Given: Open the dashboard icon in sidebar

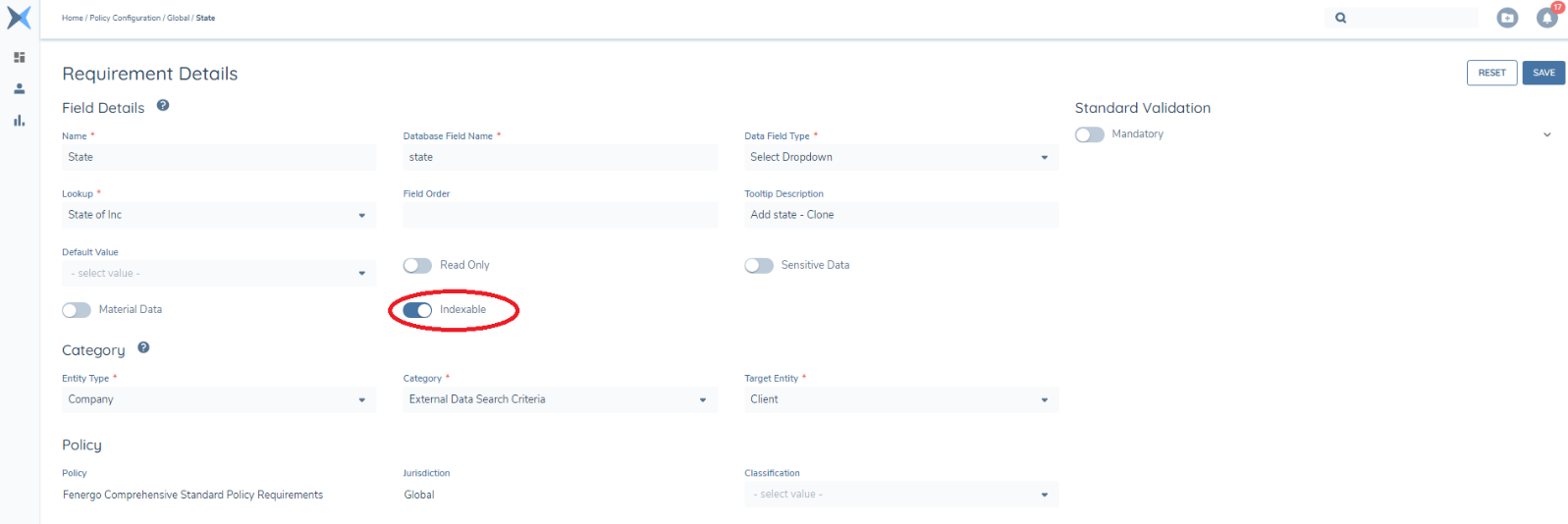Looking at the screenshot, I should 19,58.
